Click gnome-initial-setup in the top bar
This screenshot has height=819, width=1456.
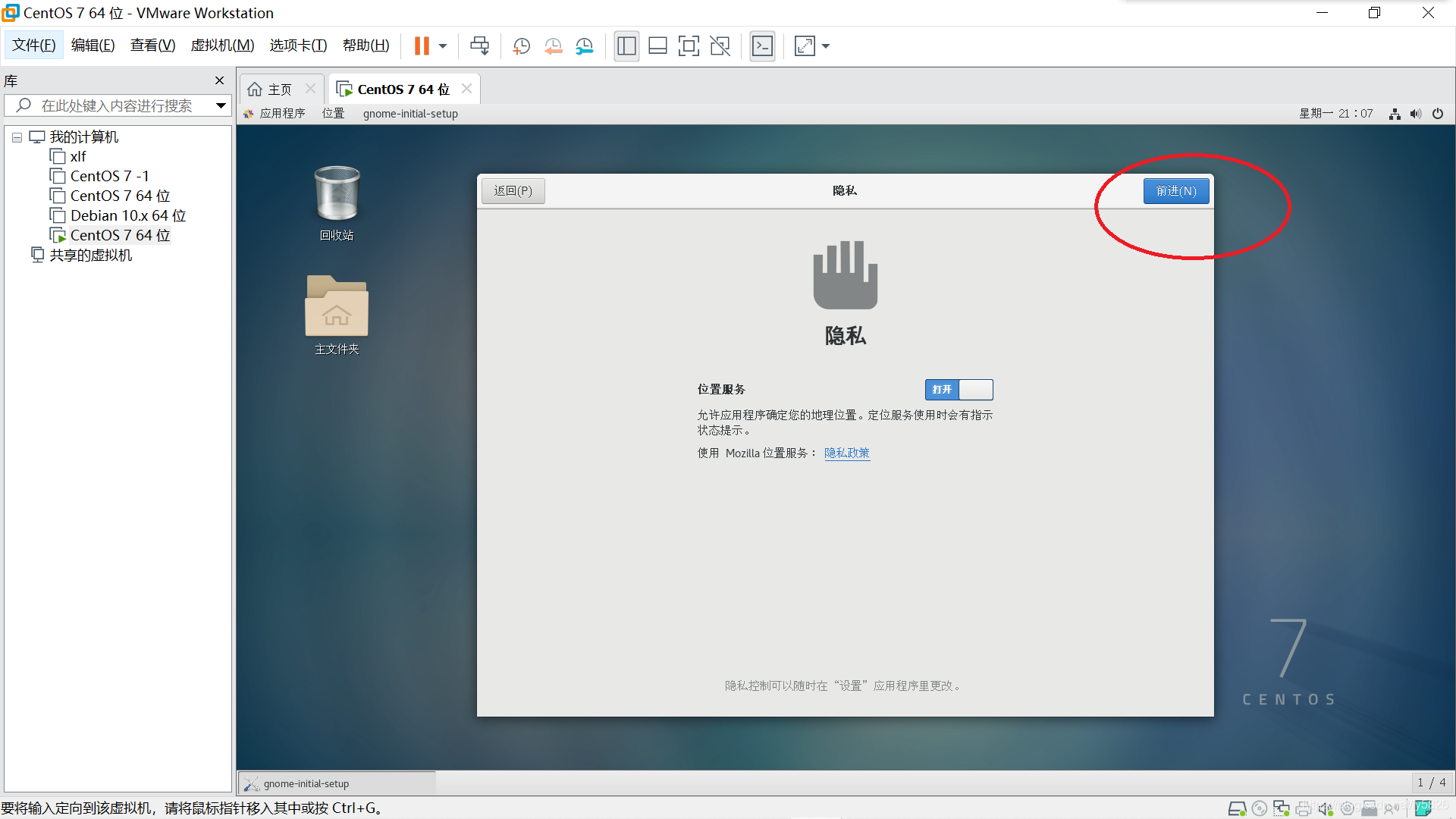pos(410,114)
